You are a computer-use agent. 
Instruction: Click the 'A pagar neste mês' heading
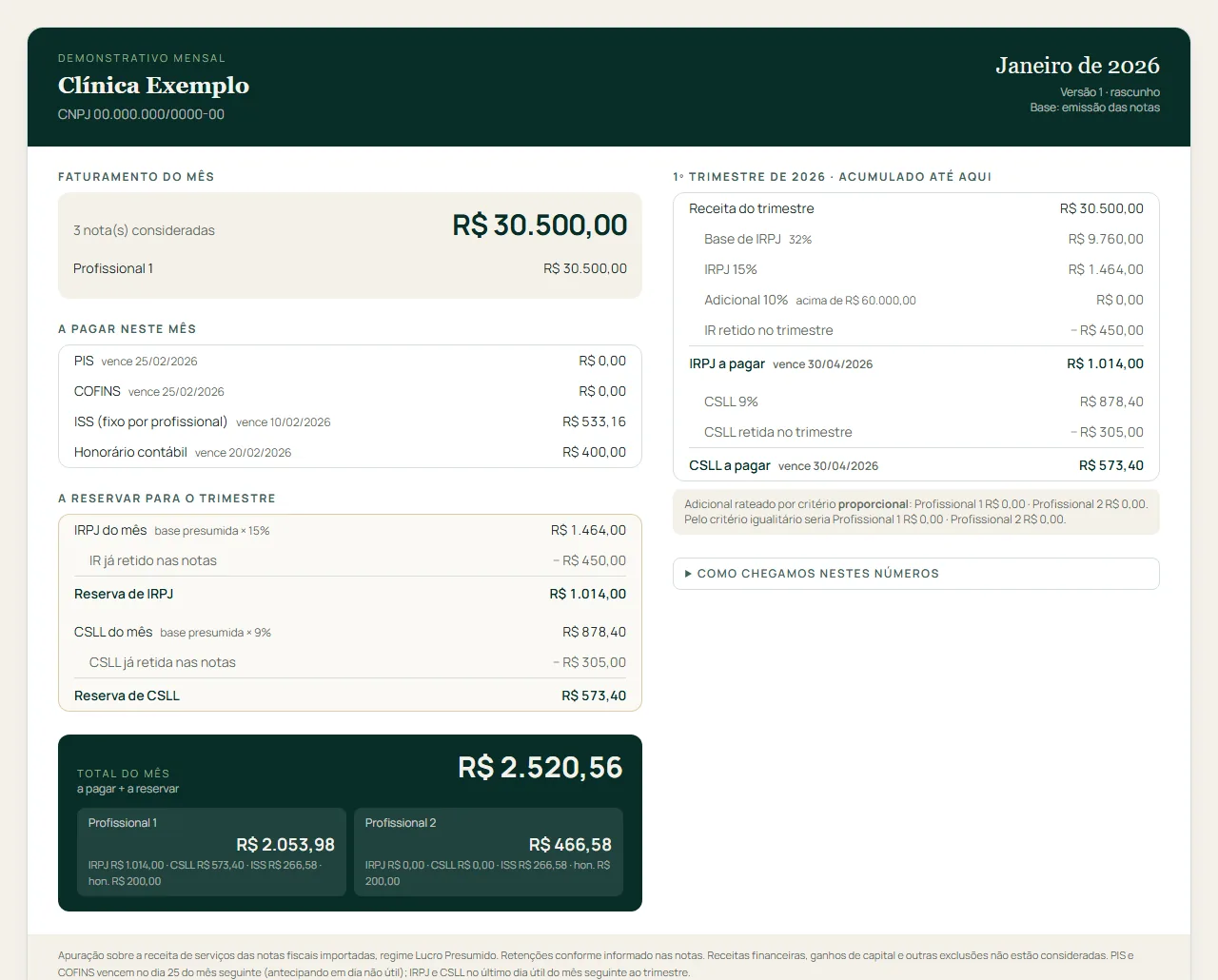tap(128, 329)
